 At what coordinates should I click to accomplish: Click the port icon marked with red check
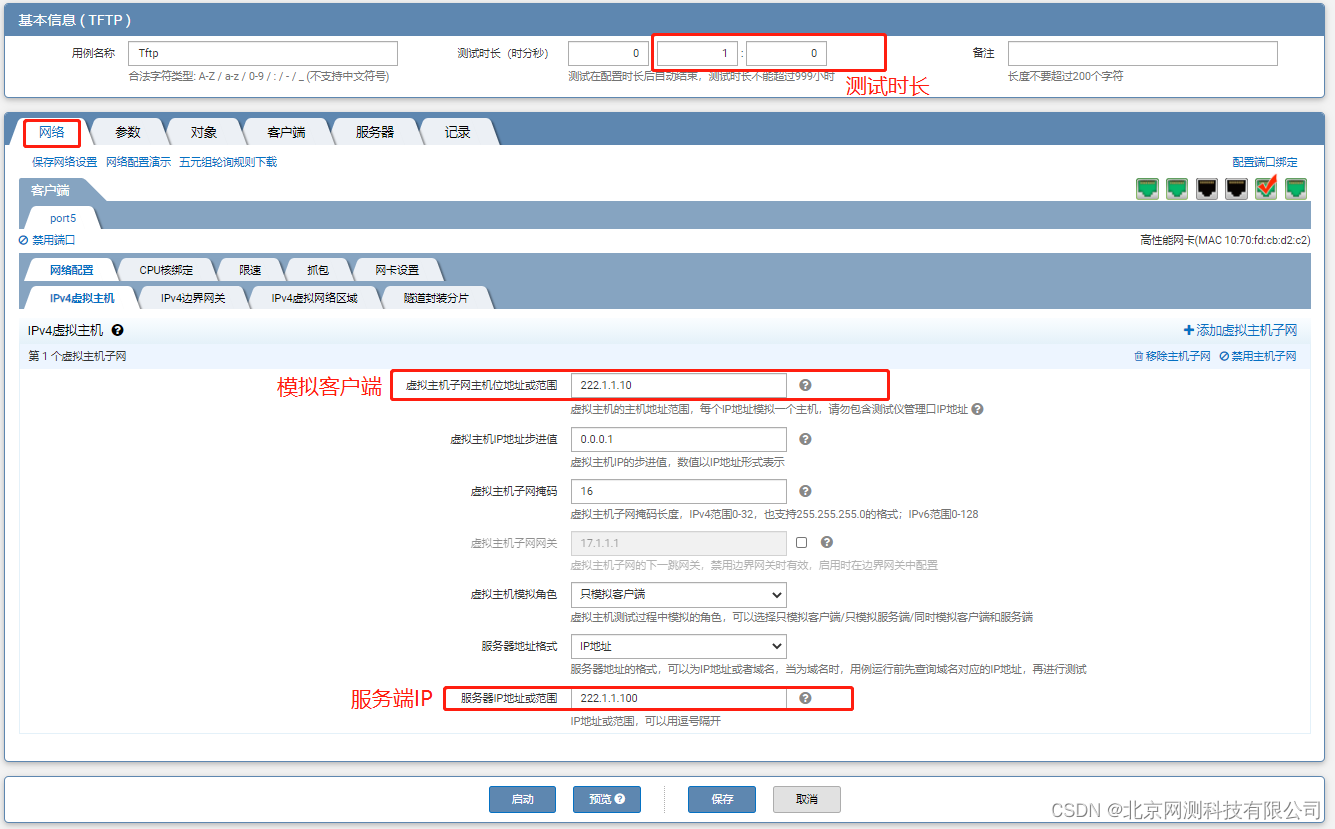[1267, 187]
